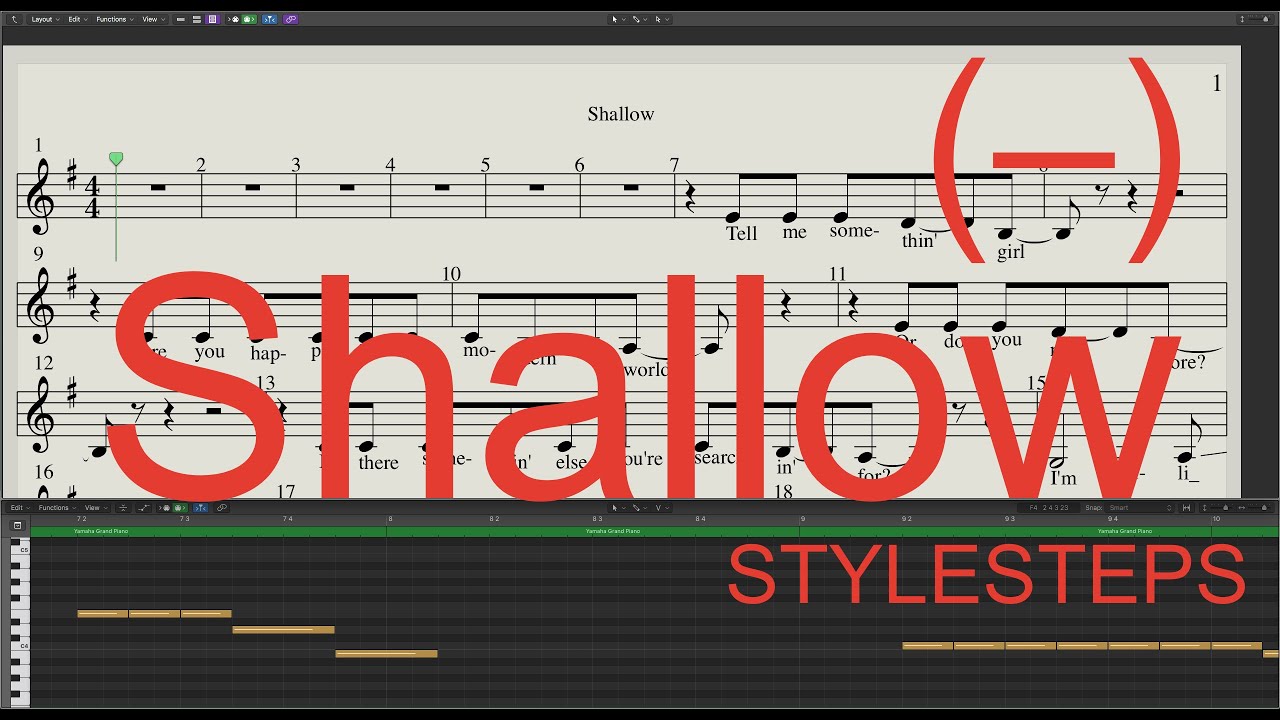Screen dimensions: 1280x720
Task: Open the pencil tool menu in score editor
Action: [638, 19]
